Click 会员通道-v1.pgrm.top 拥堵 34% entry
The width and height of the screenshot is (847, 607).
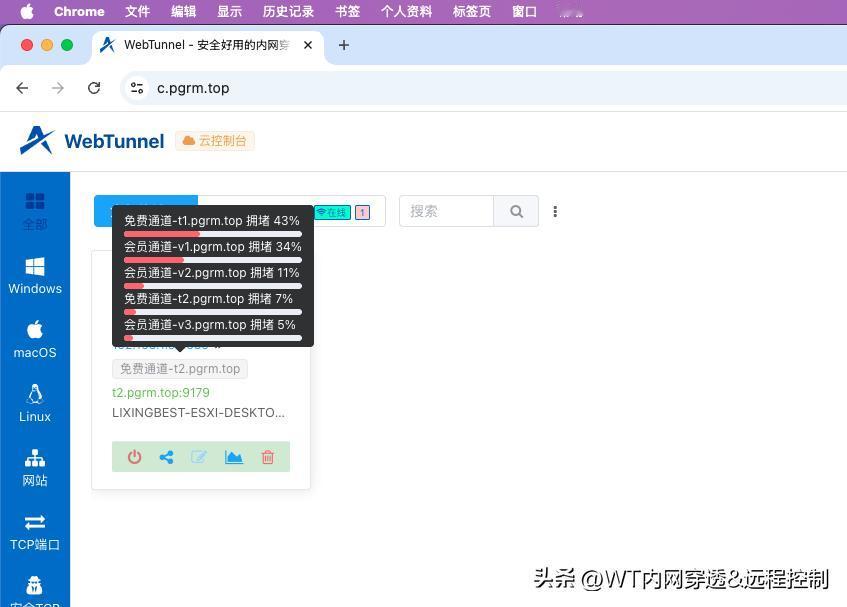point(213,247)
